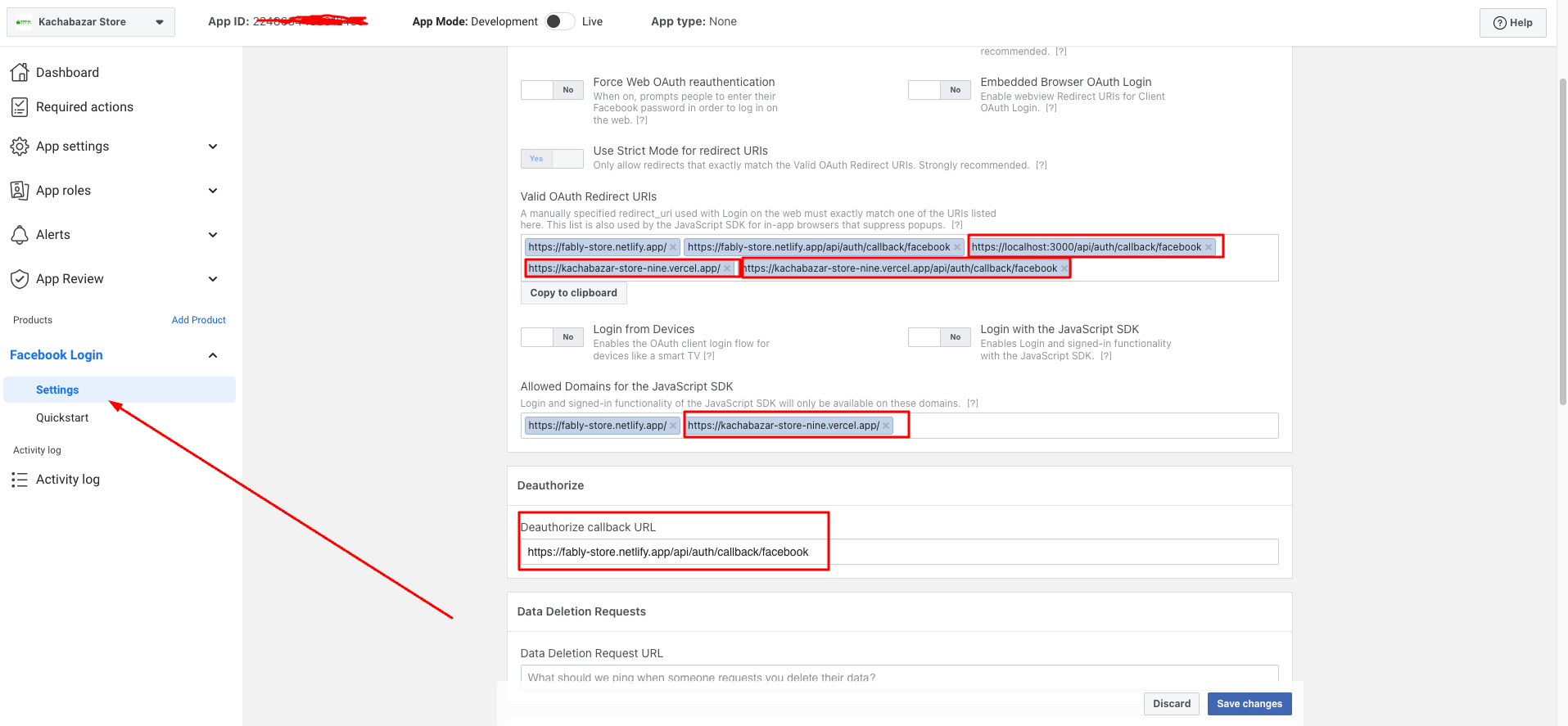Remove localhost:3000 callback redirect URI tag
This screenshot has width=1568, height=726.
(1208, 247)
